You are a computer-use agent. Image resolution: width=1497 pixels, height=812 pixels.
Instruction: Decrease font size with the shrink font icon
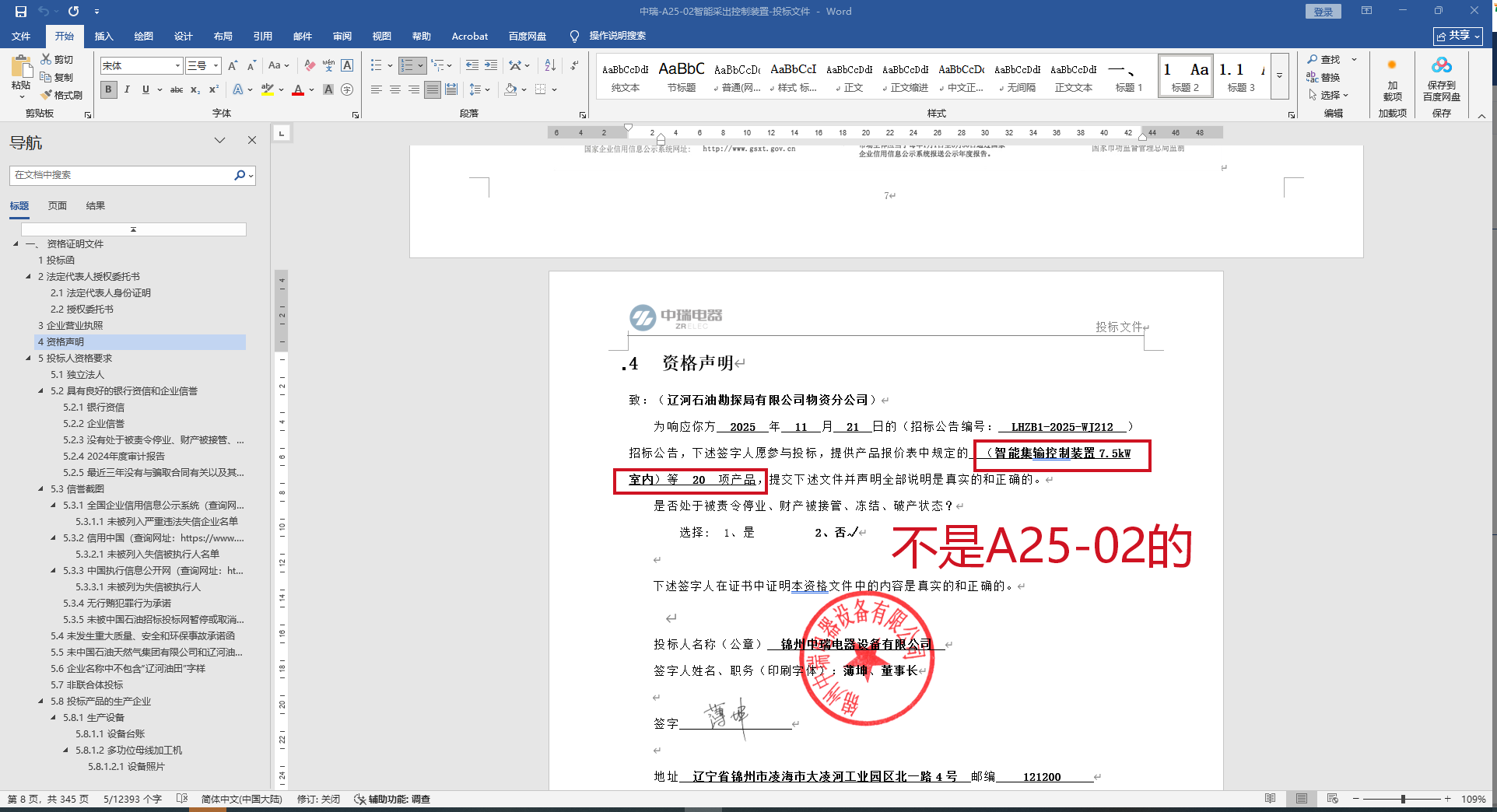coord(251,66)
